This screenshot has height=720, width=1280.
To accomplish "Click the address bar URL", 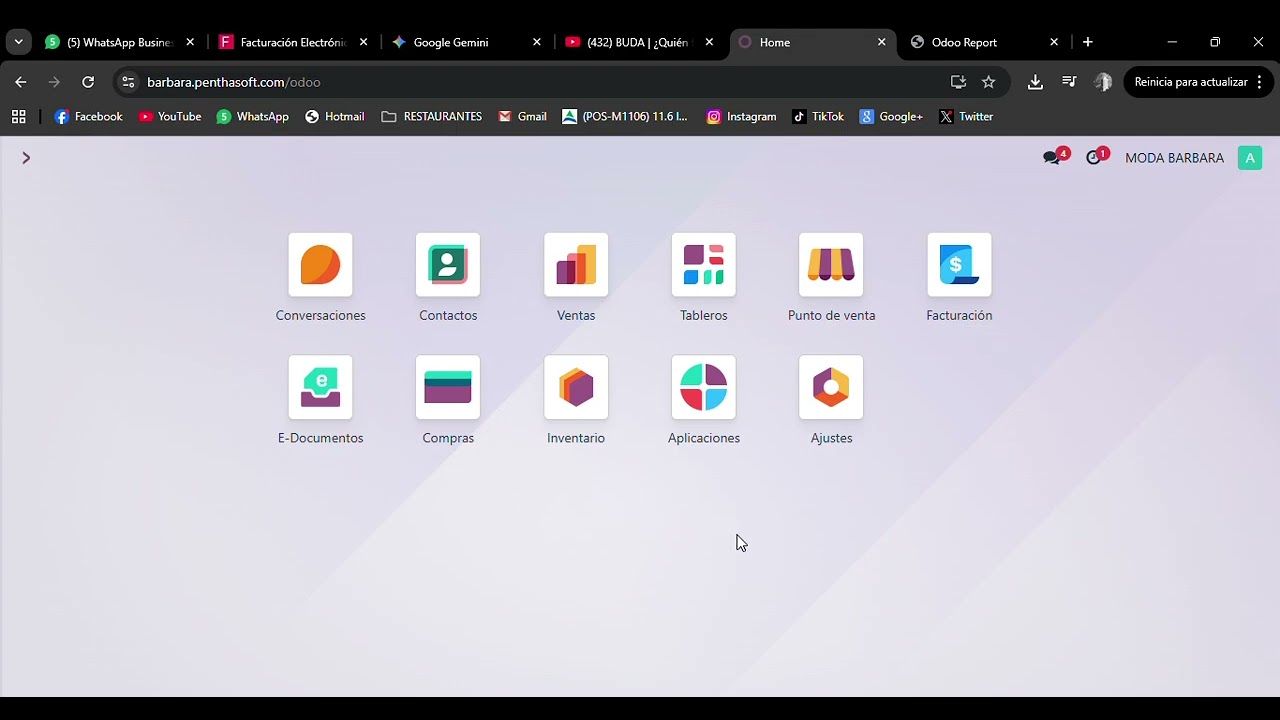I will [x=234, y=82].
